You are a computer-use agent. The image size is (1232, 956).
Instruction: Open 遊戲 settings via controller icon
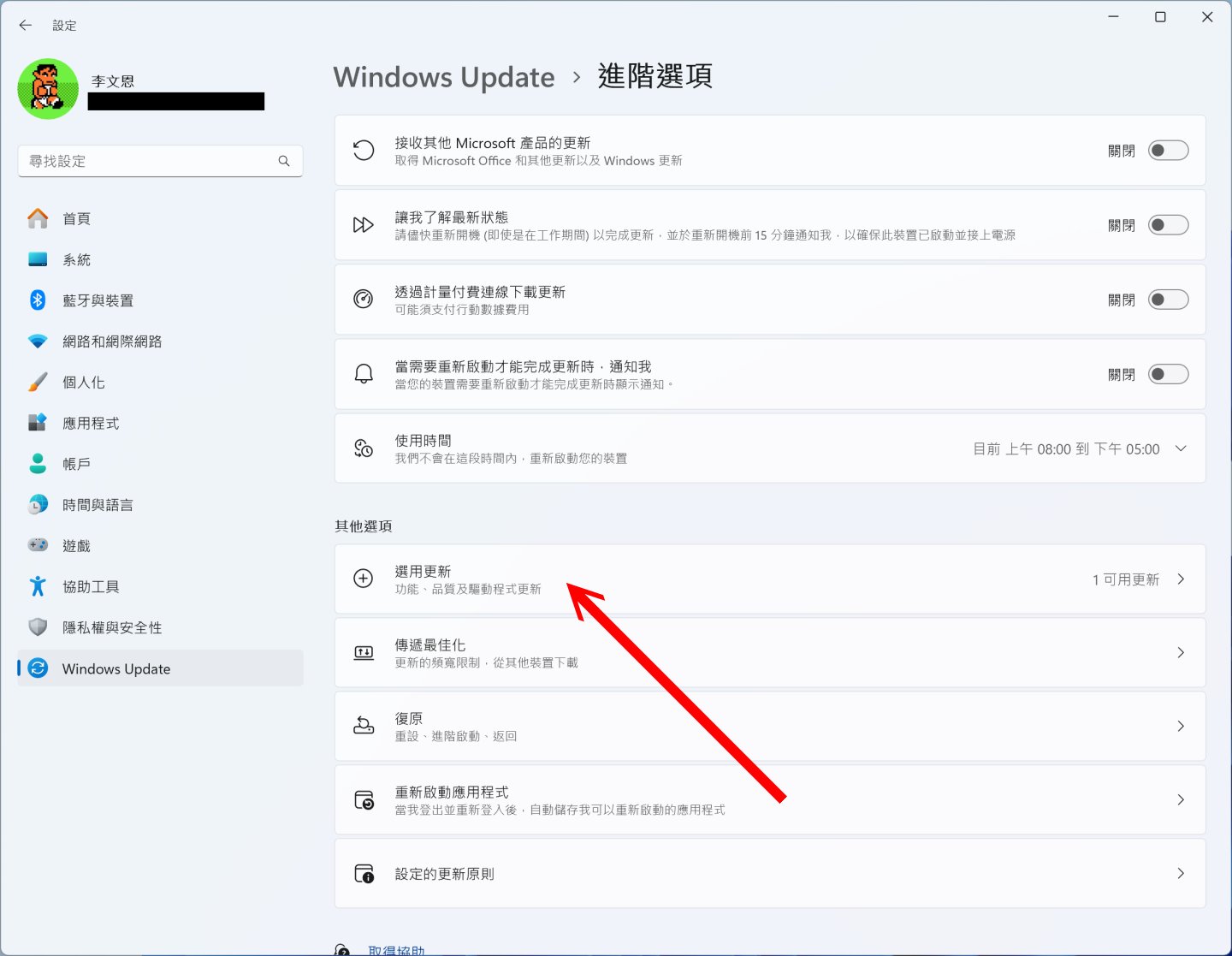click(38, 545)
